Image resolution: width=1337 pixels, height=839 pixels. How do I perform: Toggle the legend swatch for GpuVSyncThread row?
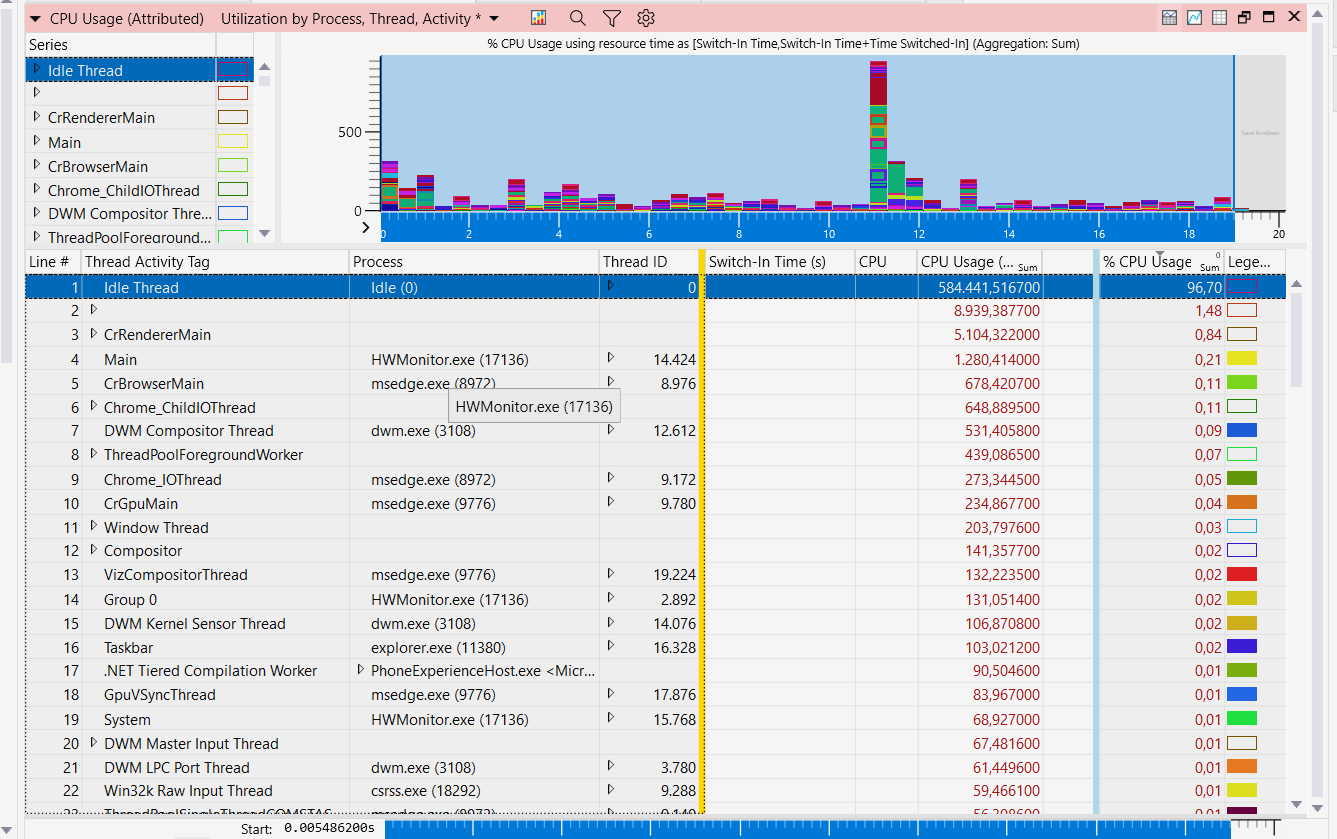(x=1242, y=694)
